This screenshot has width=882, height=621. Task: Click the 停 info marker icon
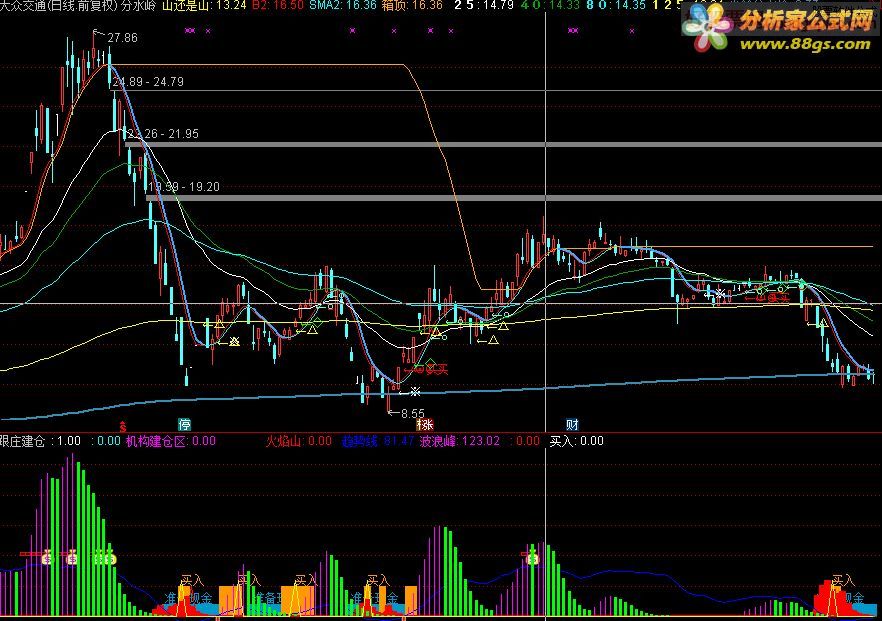184,424
